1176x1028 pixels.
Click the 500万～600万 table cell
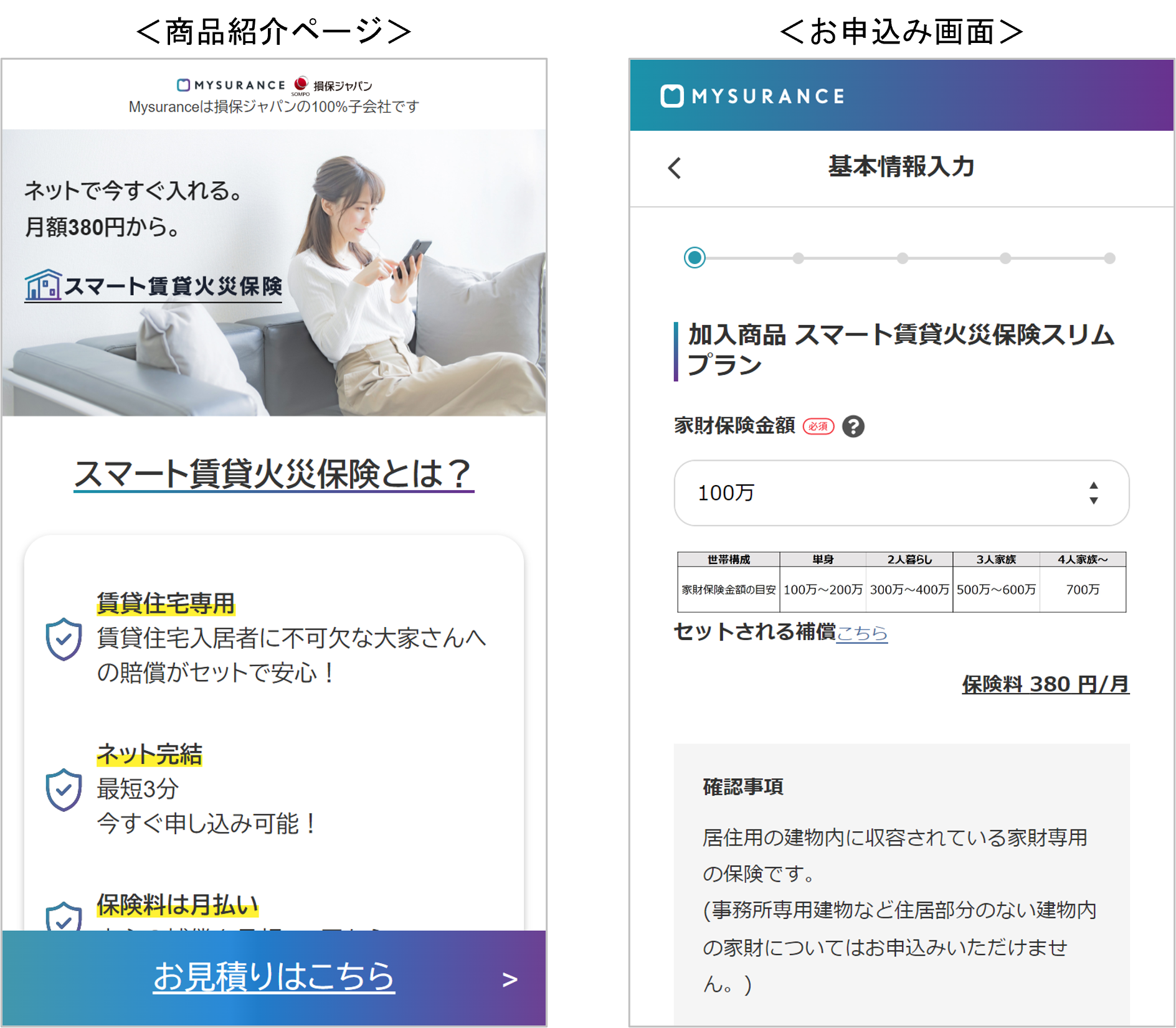(996, 590)
